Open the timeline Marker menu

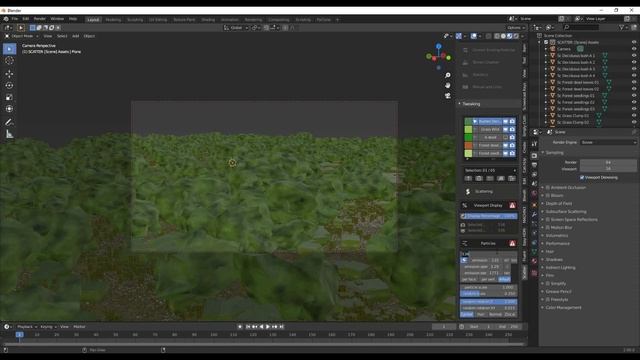pos(79,327)
